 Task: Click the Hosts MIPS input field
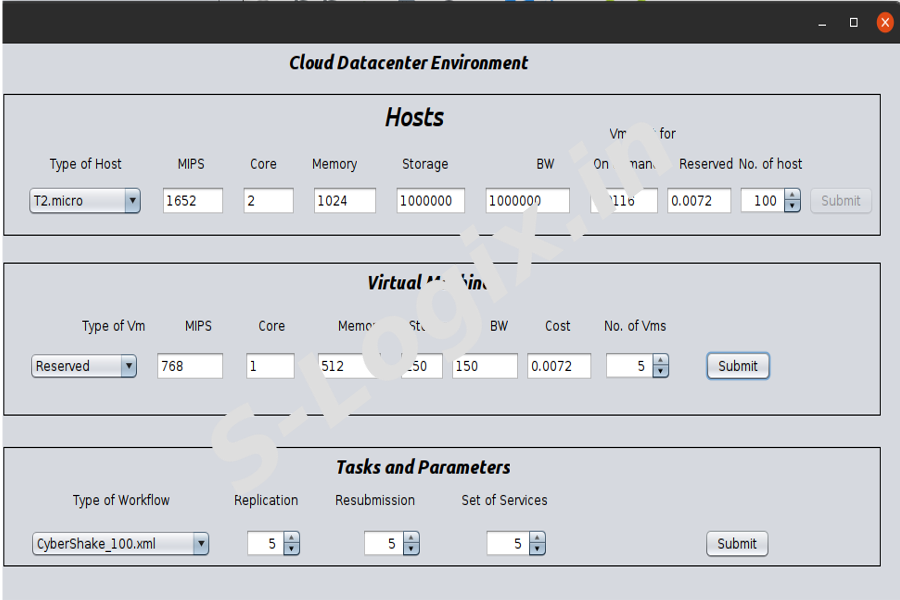[192, 201]
